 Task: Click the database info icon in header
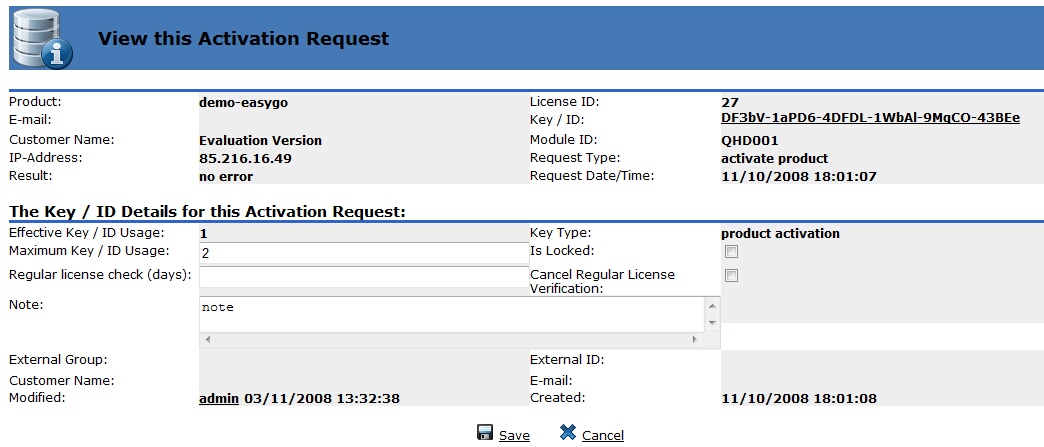[x=42, y=38]
